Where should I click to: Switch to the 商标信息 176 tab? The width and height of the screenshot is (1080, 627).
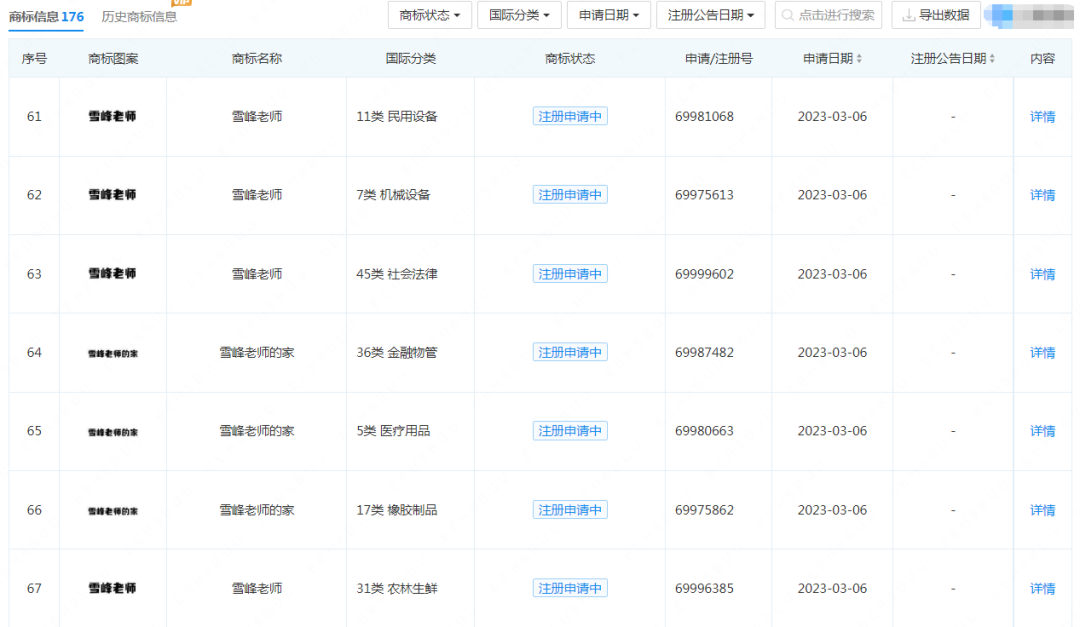46,16
